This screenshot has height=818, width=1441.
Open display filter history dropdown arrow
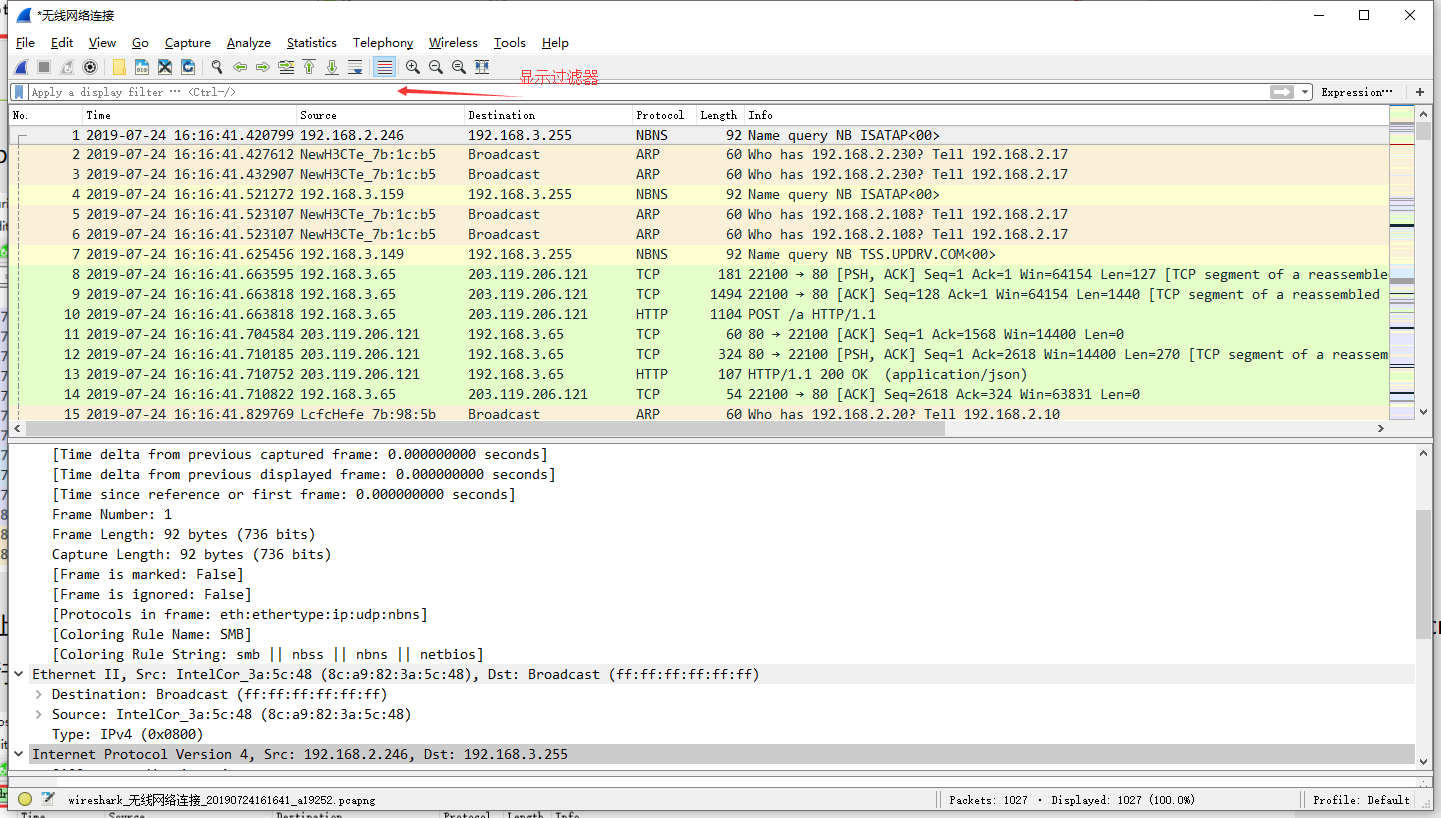[1305, 92]
